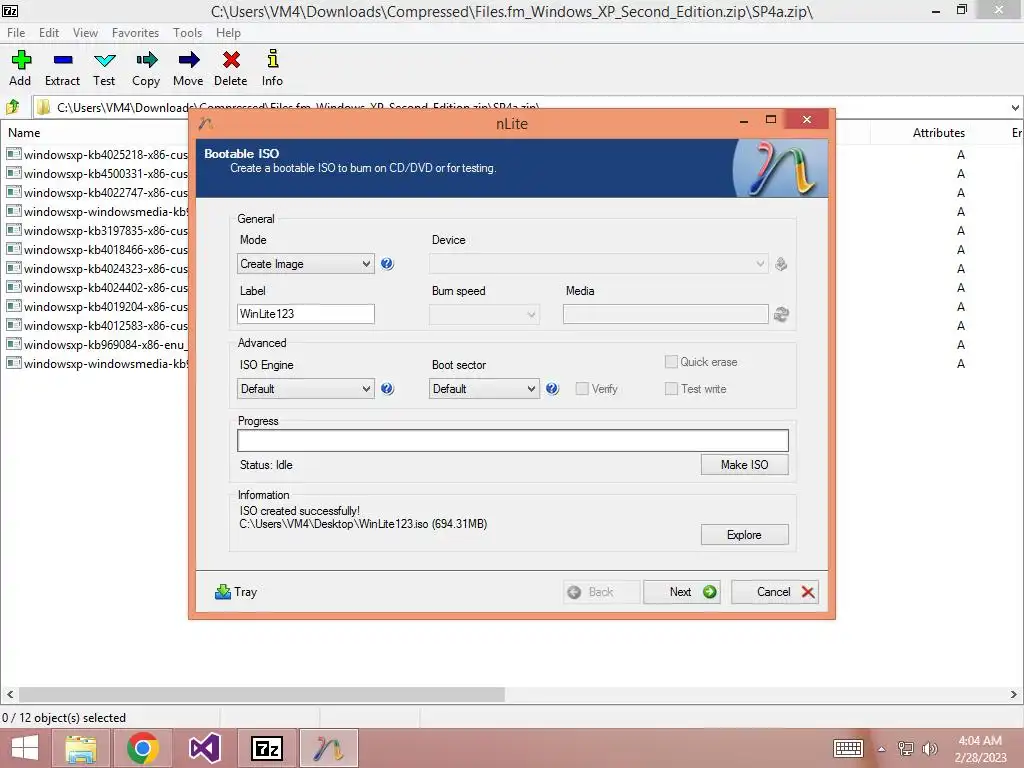Click the Delete icon in 7-Zip toolbar
The width and height of the screenshot is (1024, 768).
[231, 68]
